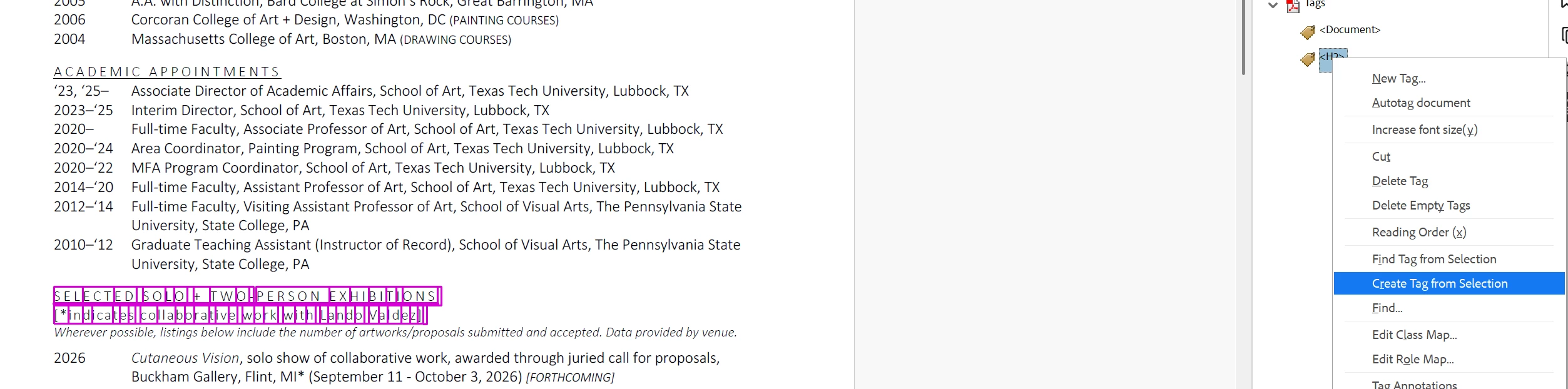Click Find Tag from Selection

click(x=1434, y=259)
